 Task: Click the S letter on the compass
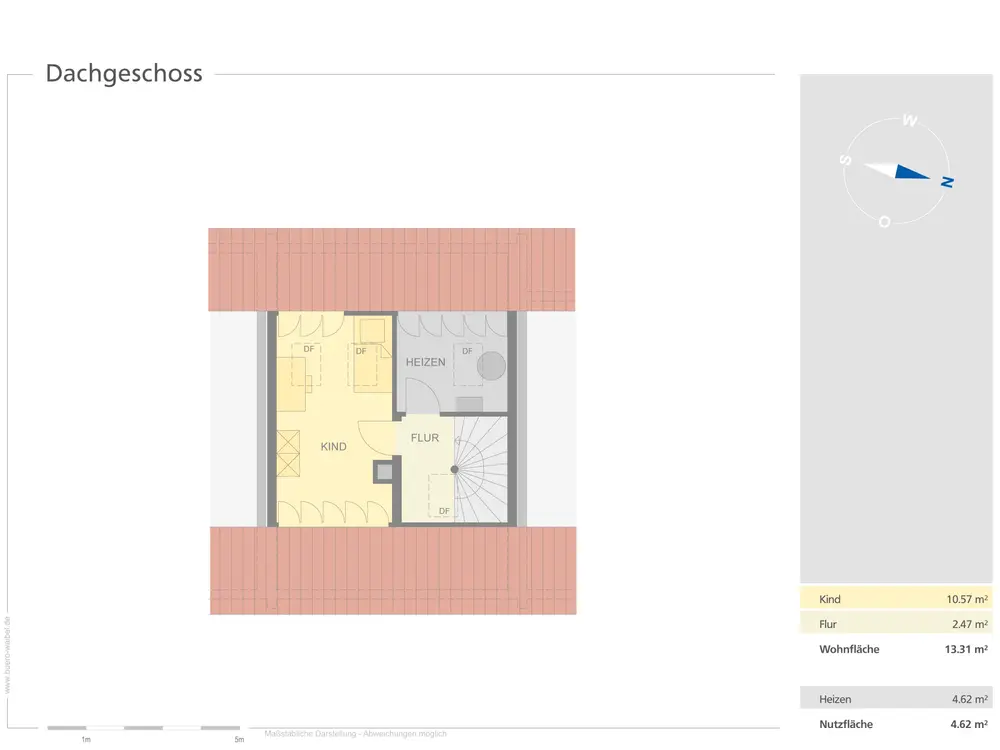point(846,159)
